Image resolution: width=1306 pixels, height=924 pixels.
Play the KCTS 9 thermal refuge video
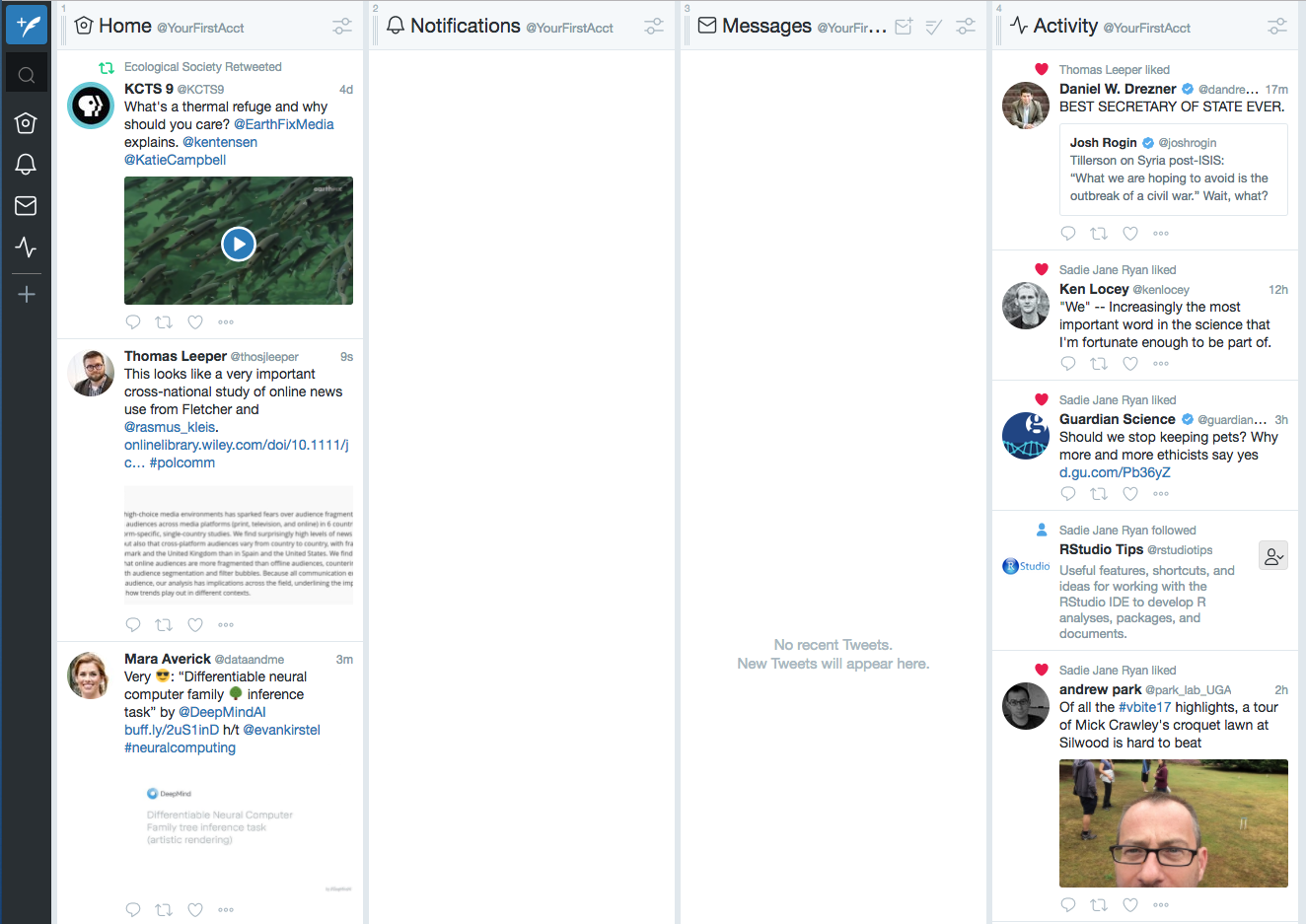click(x=238, y=244)
